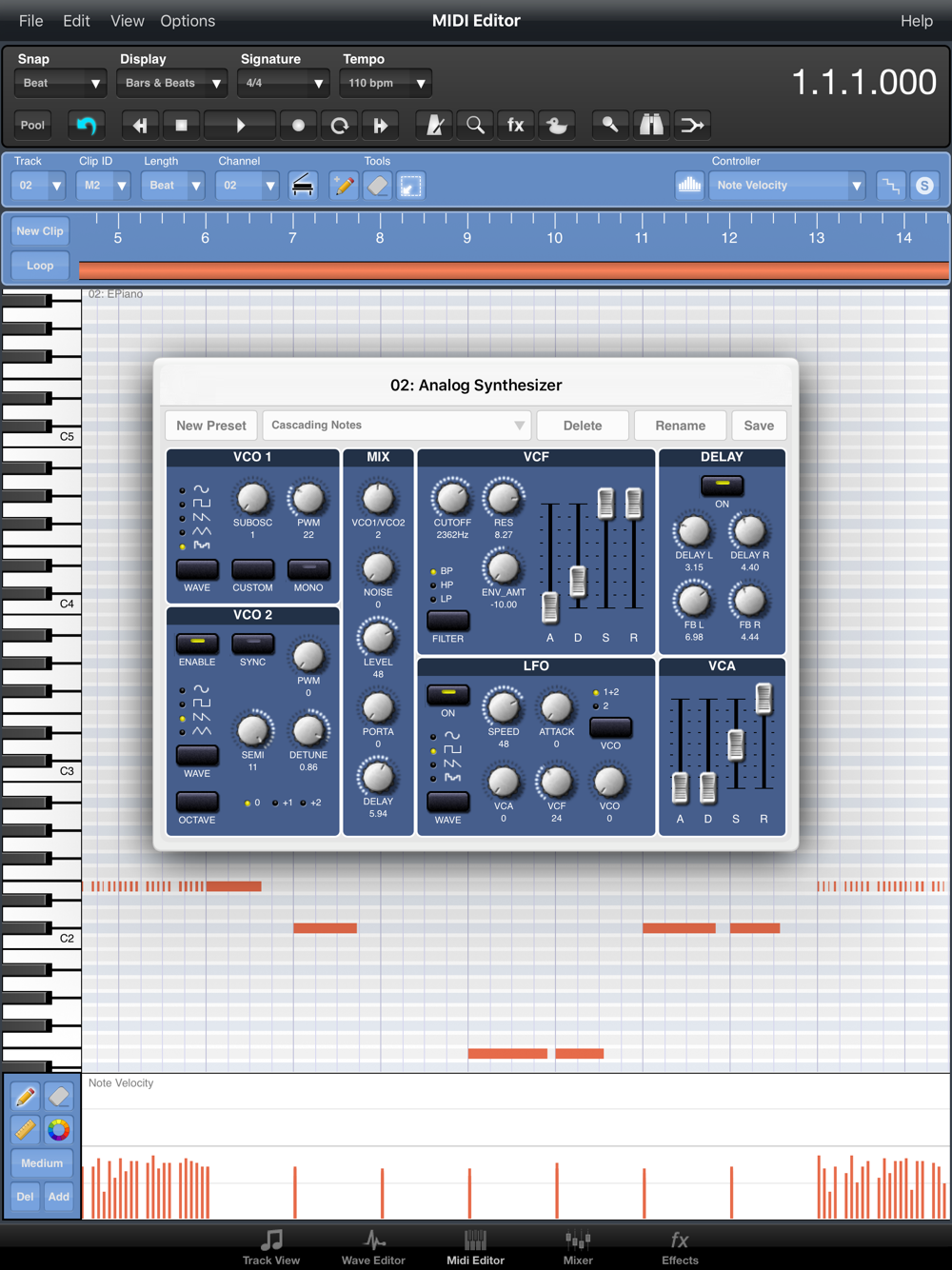
Task: Click the Loop button
Action: pos(40,266)
